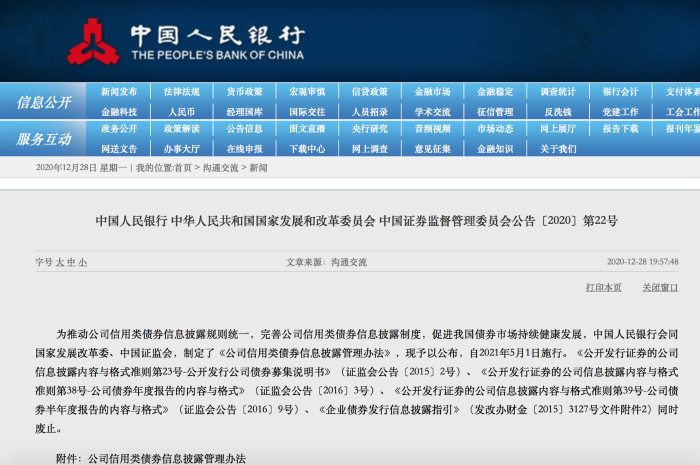Select 人民币 in navigation
Viewport: 700px width, 465px height.
point(182,112)
